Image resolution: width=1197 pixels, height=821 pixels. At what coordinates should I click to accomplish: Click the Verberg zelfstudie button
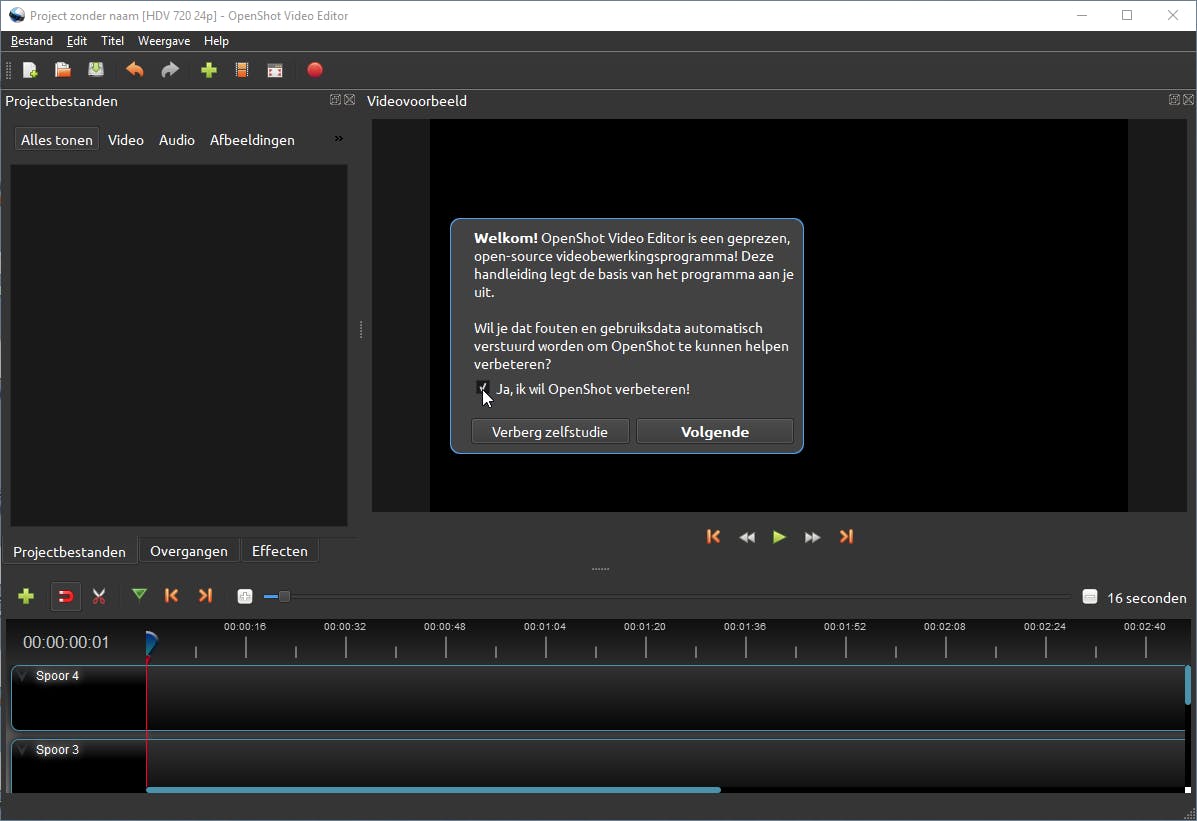pos(551,432)
